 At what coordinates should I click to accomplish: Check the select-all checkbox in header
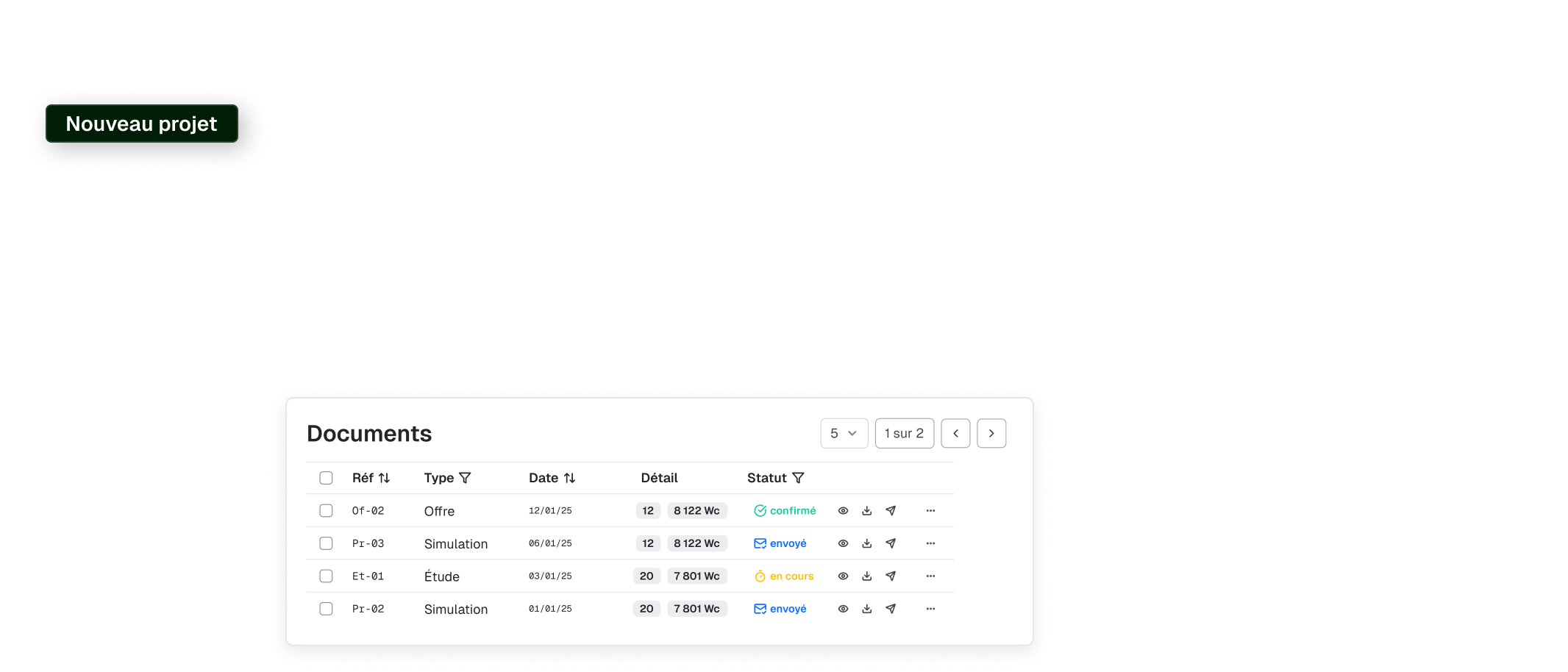coord(326,478)
